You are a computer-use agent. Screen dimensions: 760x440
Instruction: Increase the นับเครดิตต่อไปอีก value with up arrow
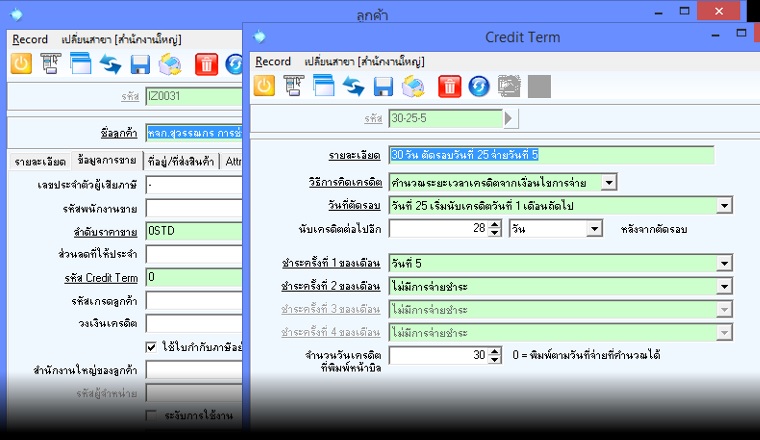pos(494,224)
